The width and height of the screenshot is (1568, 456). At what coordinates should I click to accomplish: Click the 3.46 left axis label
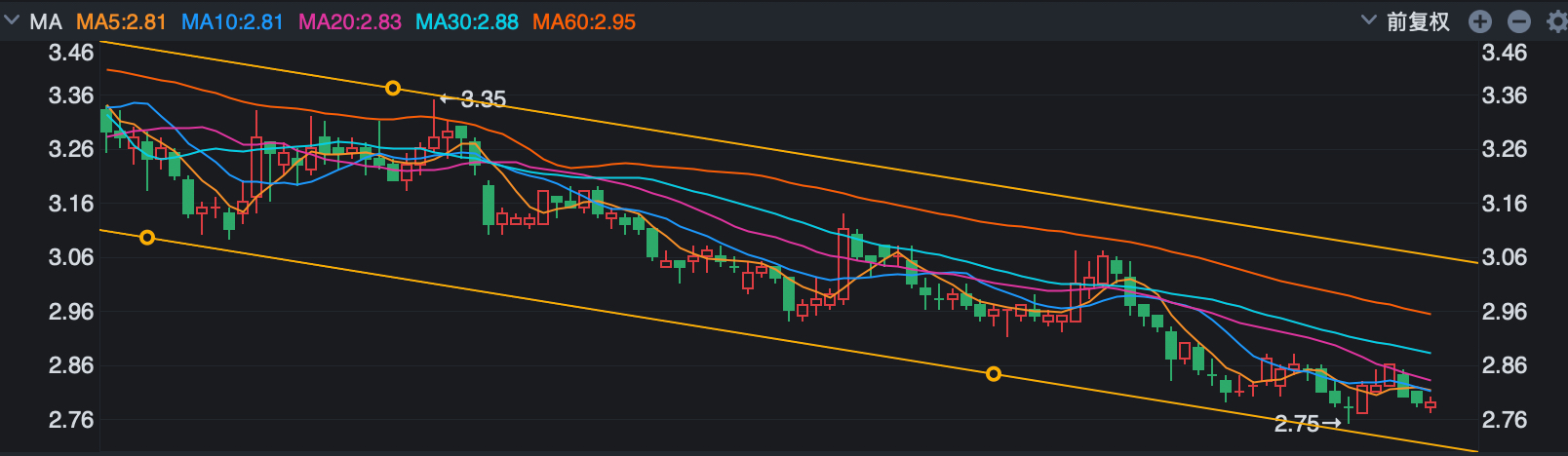[x=71, y=53]
